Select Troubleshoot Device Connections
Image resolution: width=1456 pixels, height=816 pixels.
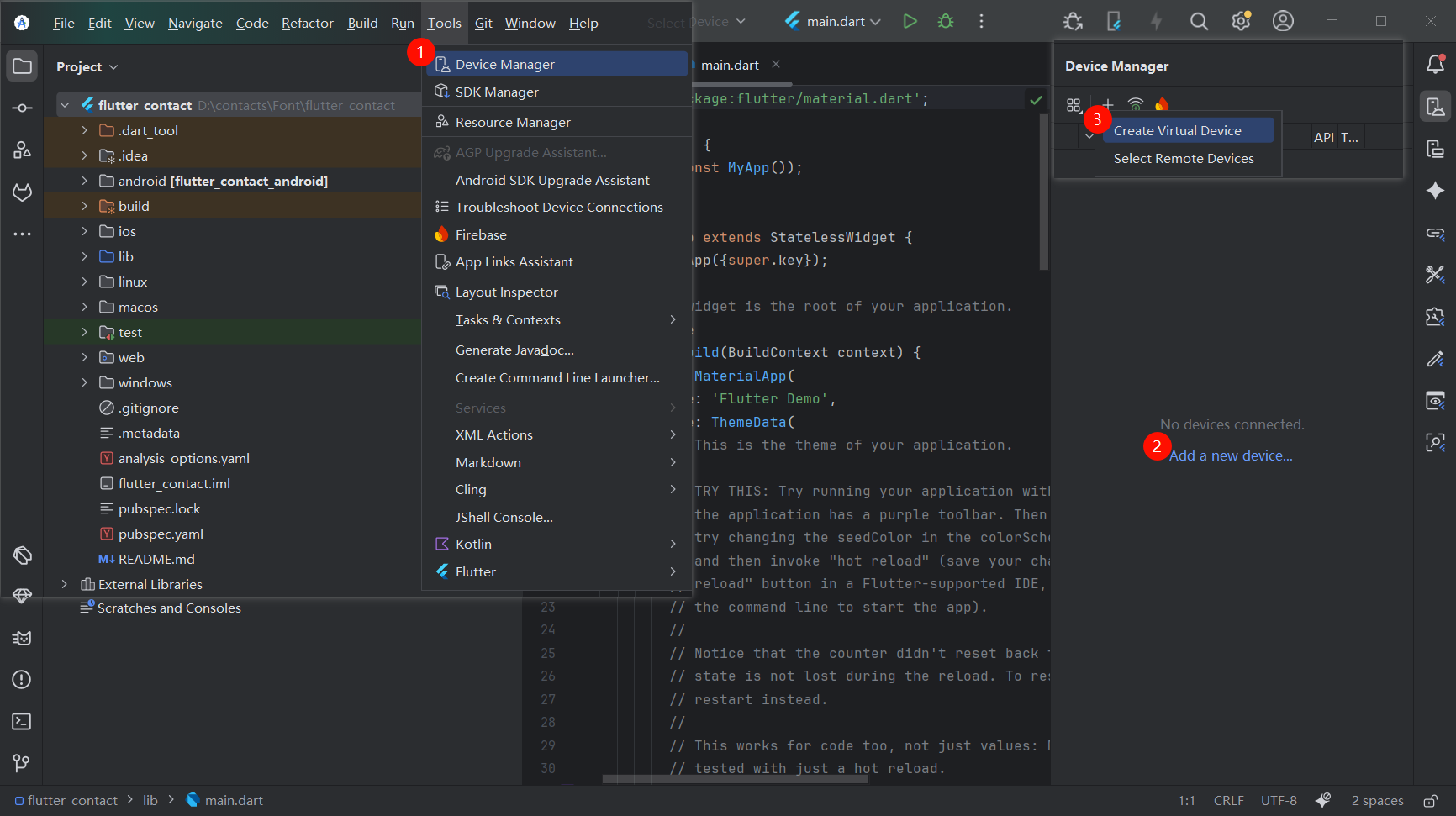[557, 207]
